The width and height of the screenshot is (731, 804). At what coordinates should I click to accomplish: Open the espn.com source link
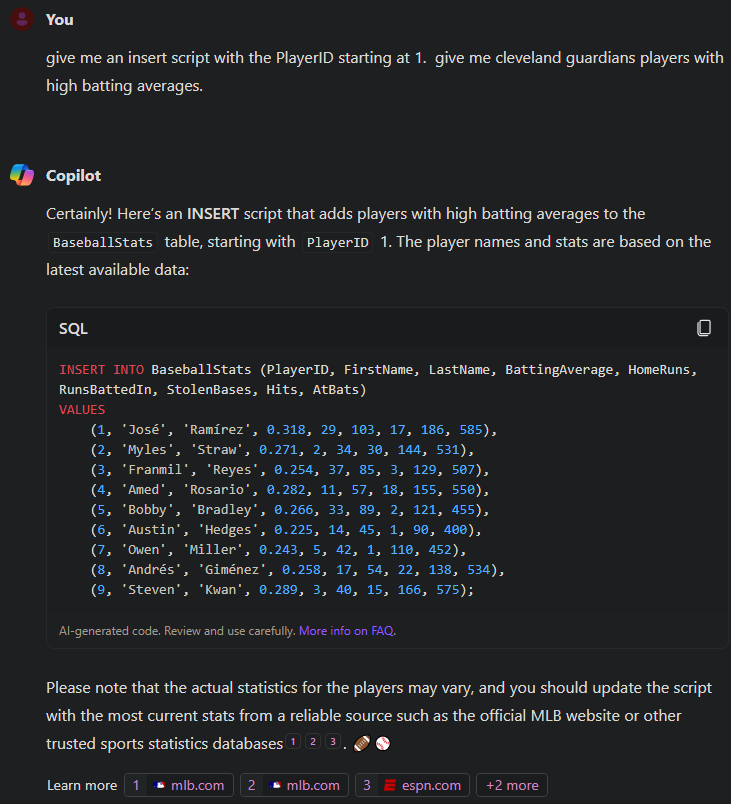[x=412, y=785]
